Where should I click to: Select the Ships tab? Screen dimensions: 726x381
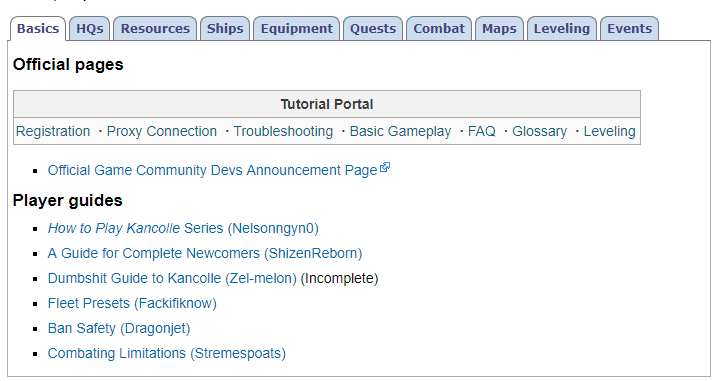point(225,29)
